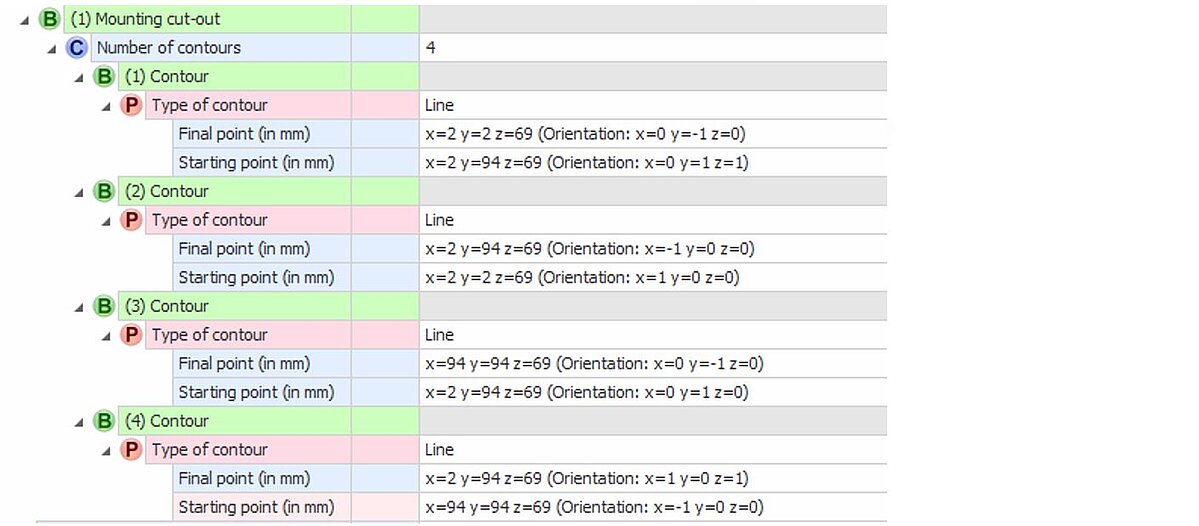Screen dimensions: 1199x526
Task: Click the red P icon under (3) Contour
Action: pos(131,336)
